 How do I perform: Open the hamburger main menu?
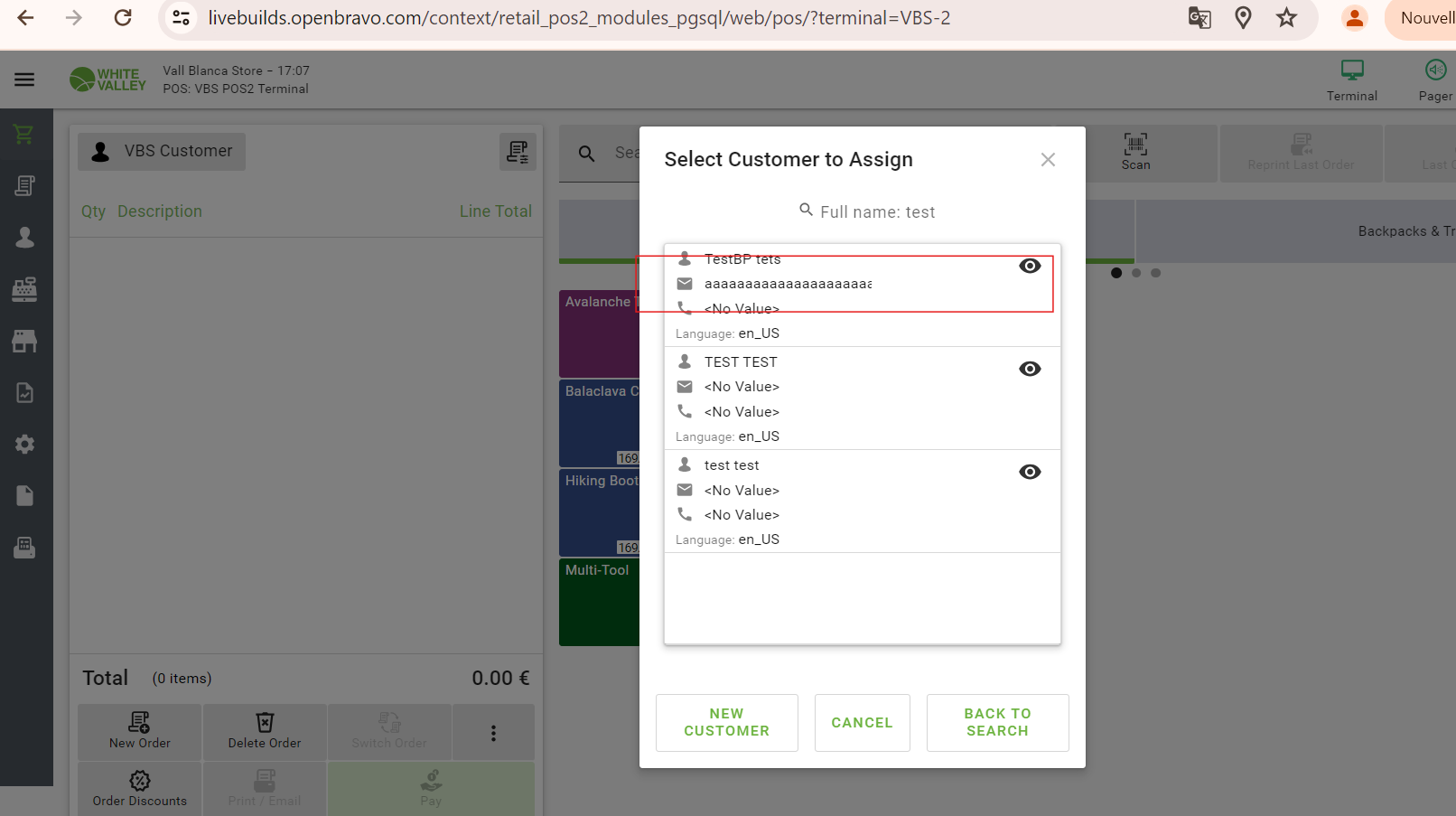pos(24,80)
